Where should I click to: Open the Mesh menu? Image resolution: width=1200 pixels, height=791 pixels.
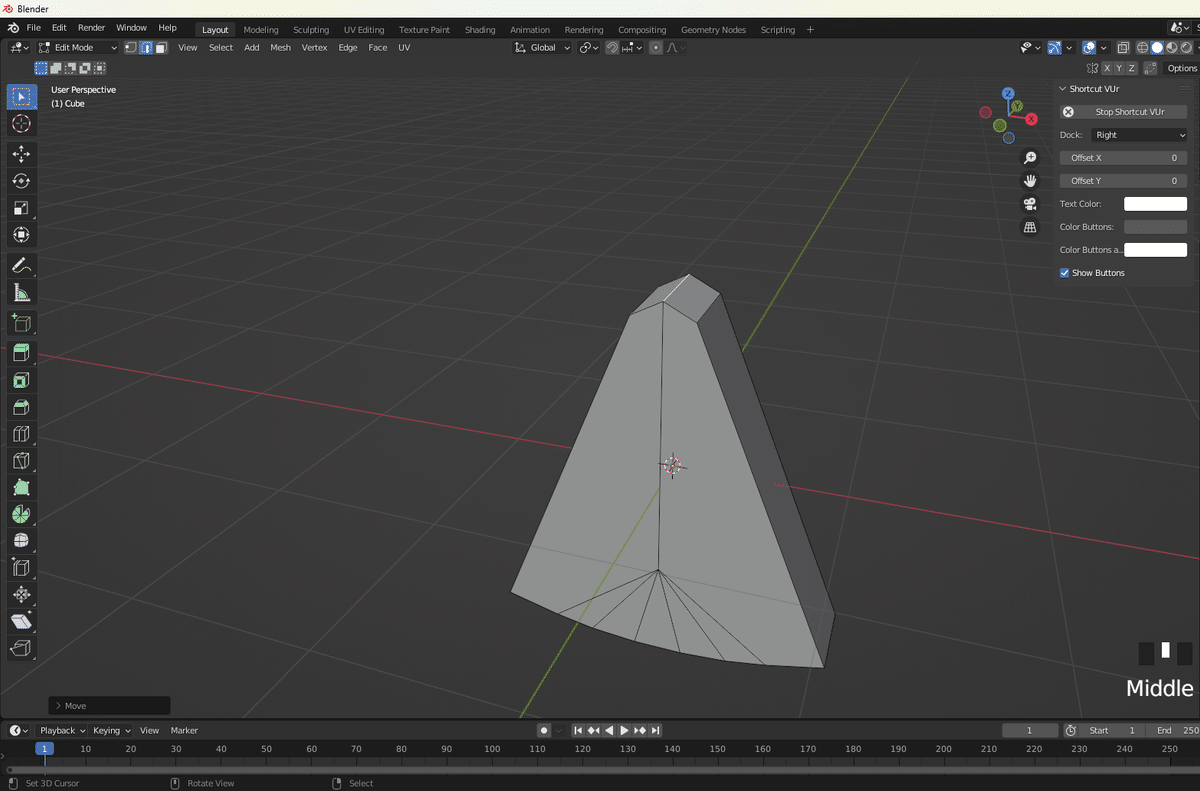pos(281,48)
